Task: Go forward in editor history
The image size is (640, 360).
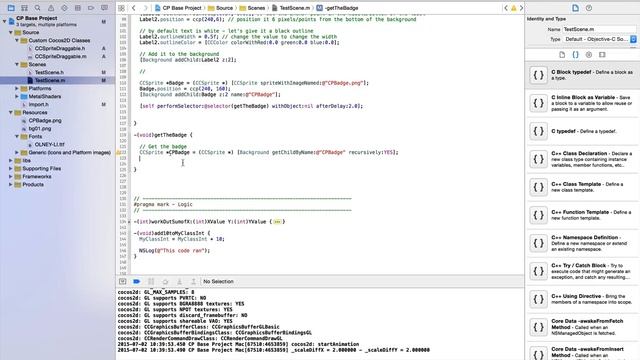Action: [x=145, y=8]
